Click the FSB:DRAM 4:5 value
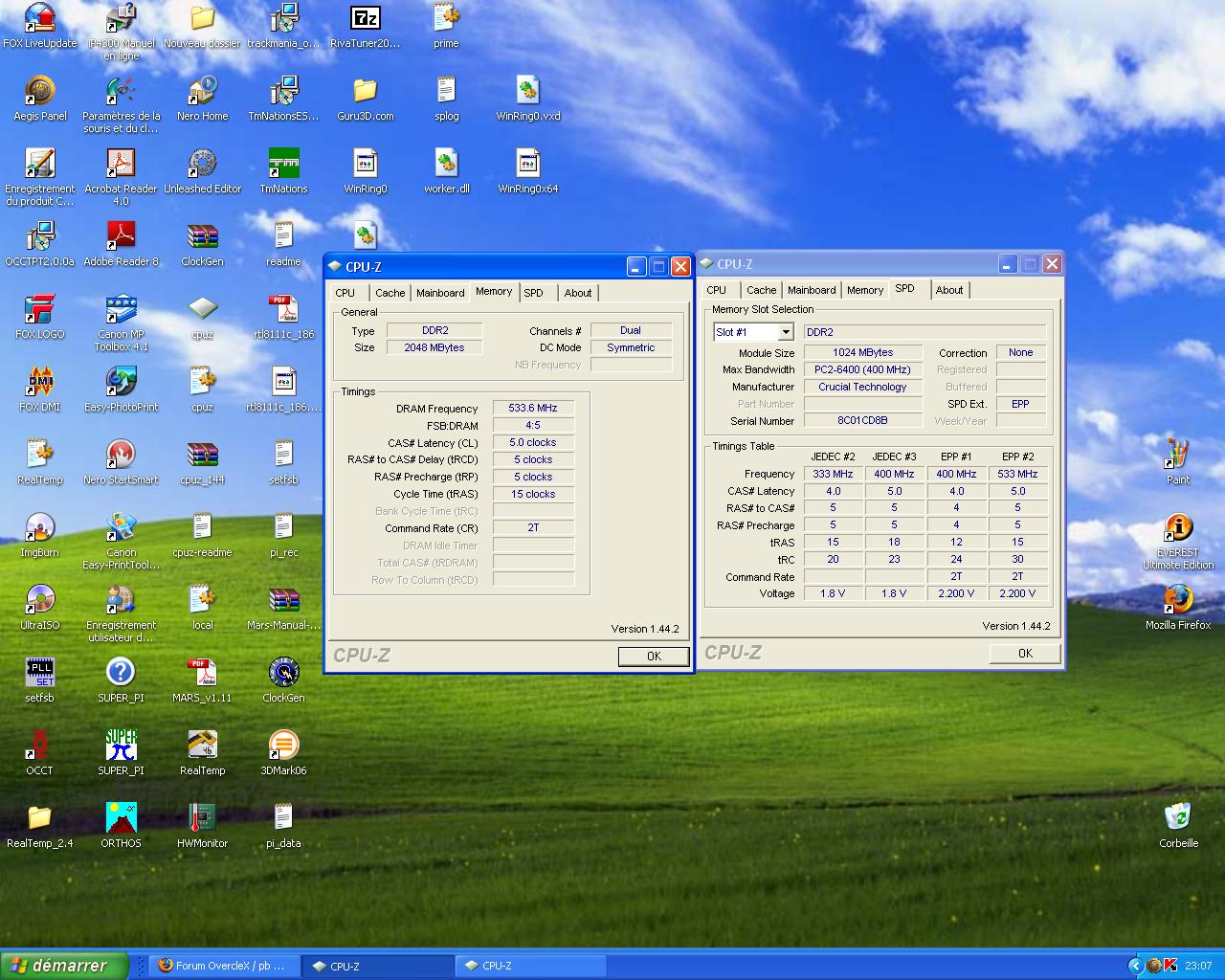Screen dimensions: 1225x980 (533, 425)
